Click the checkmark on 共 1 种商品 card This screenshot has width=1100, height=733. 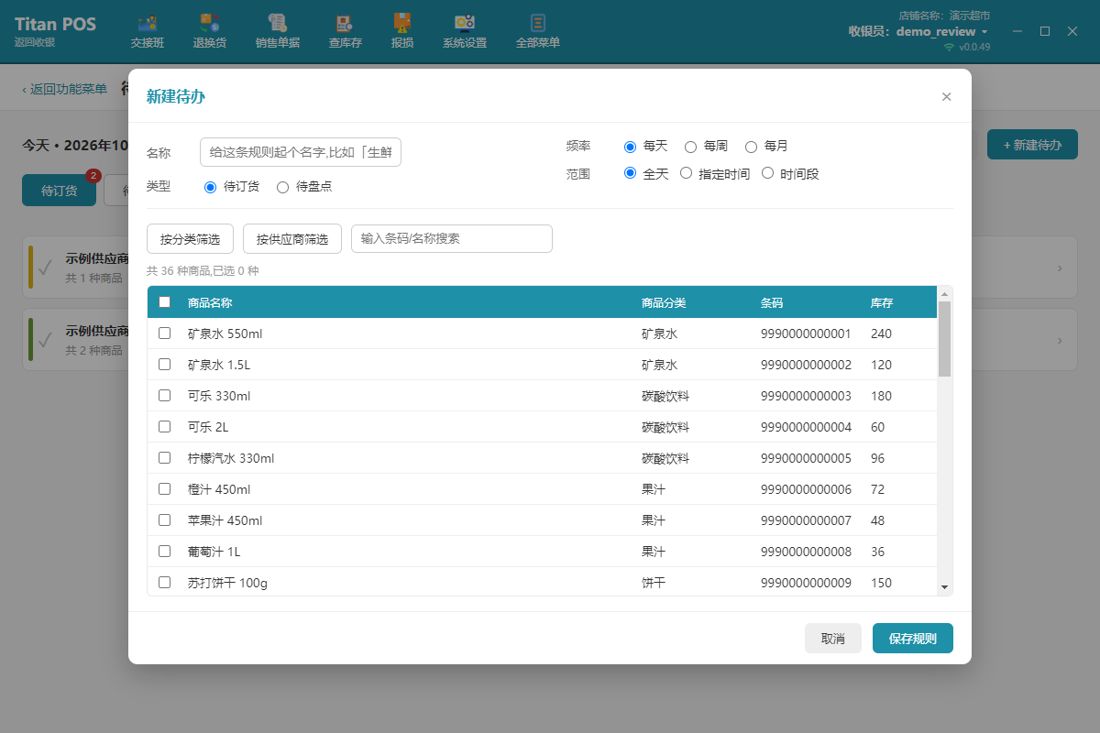point(45,268)
